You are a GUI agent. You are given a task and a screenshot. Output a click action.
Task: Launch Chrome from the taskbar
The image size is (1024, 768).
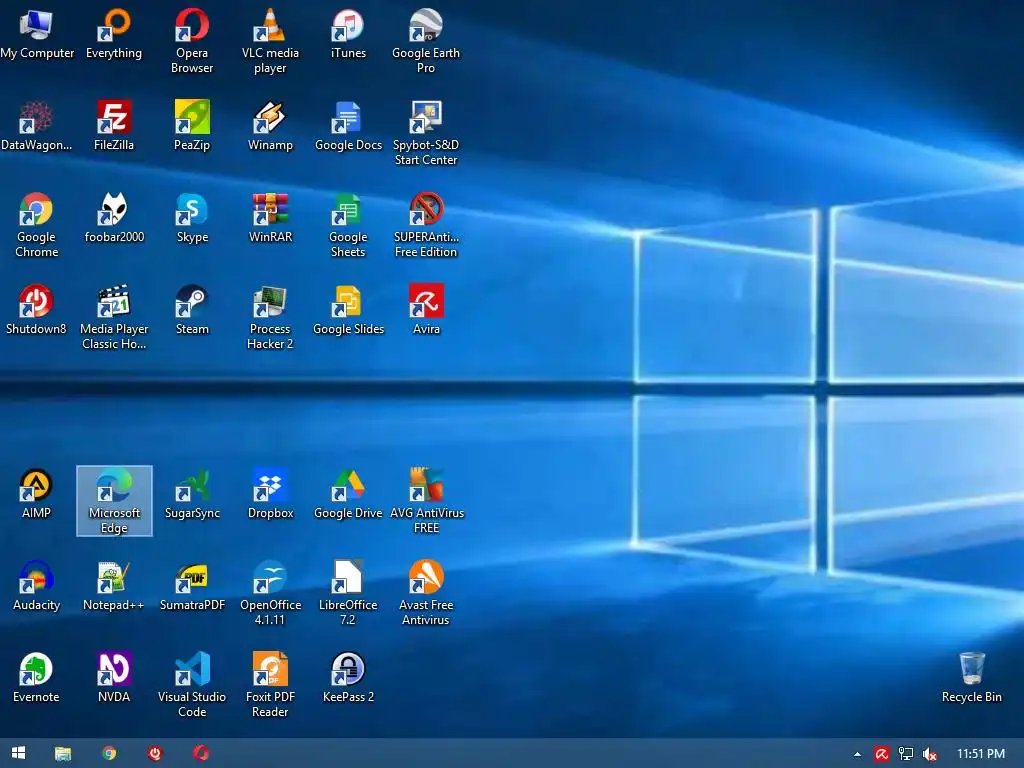109,753
